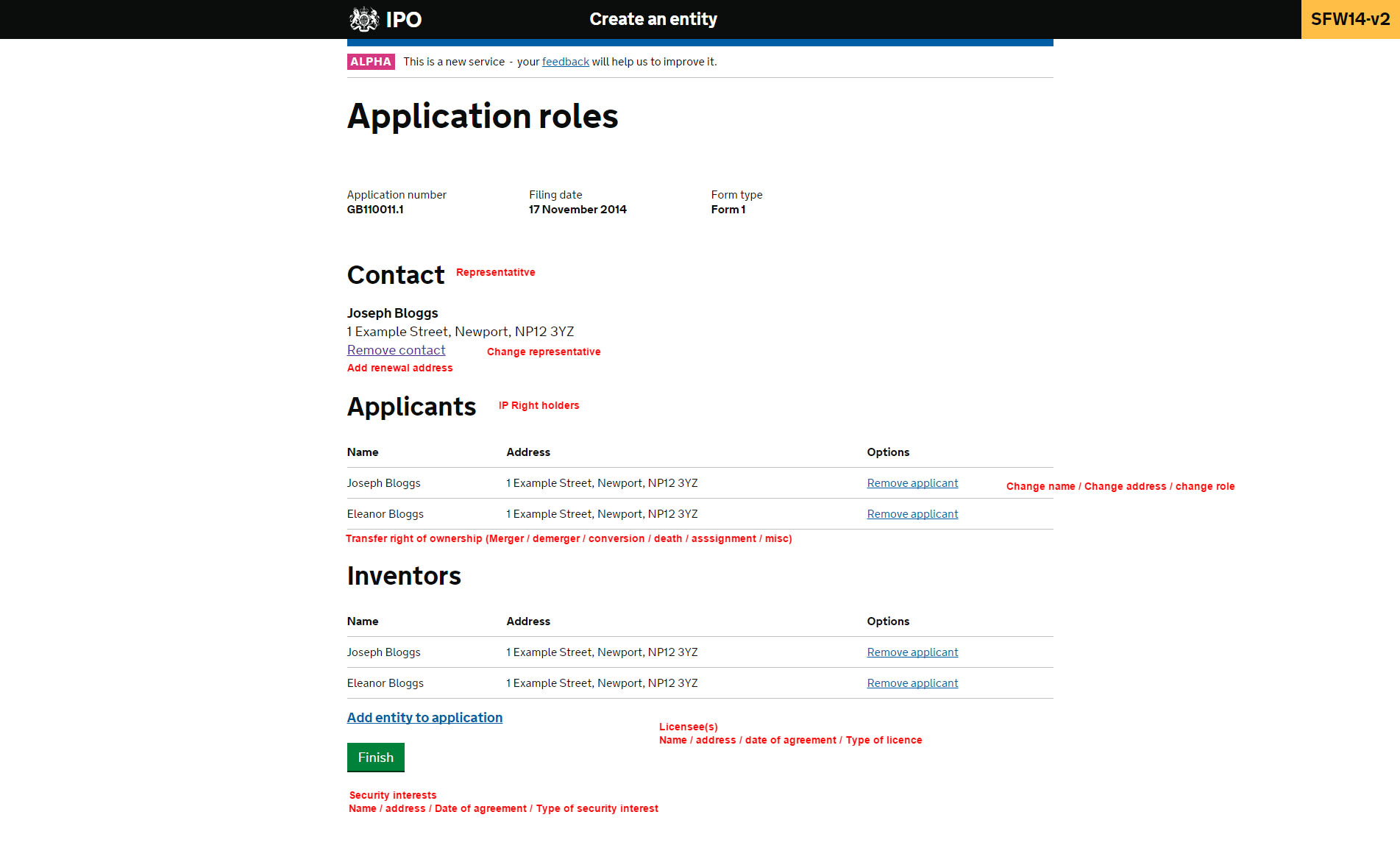Viewport: 1400px width, 848px height.
Task: Open the feedback link
Action: (x=565, y=62)
